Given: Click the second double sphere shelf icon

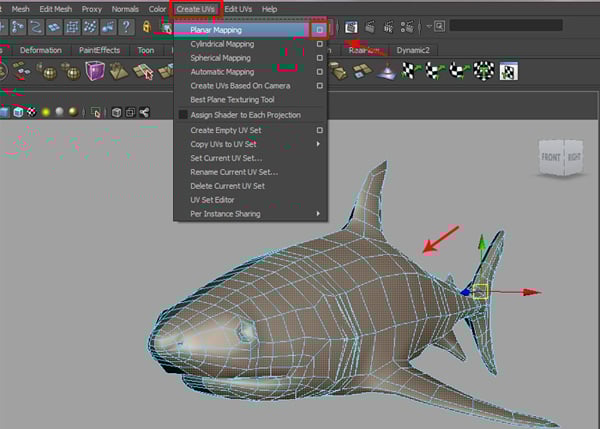Looking at the screenshot, I should click(71, 71).
